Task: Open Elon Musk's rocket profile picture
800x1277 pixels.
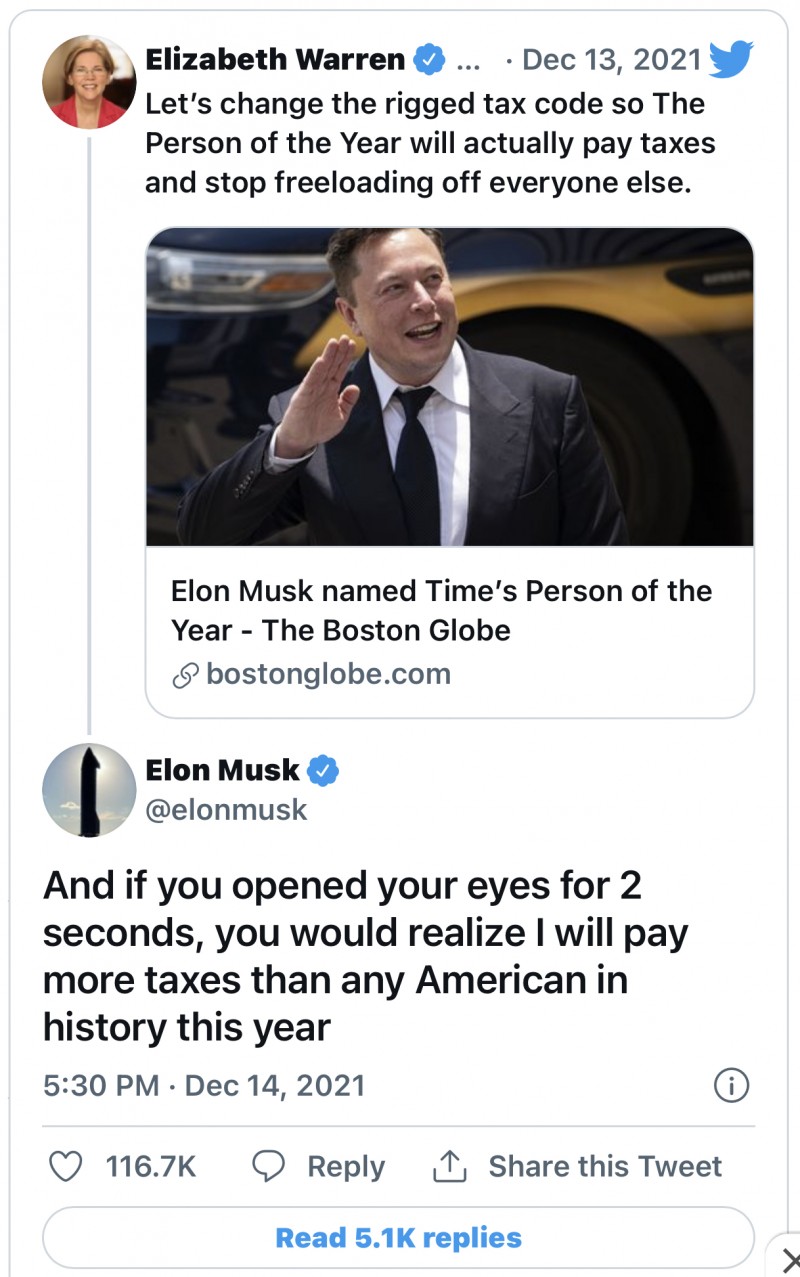Action: click(x=89, y=790)
